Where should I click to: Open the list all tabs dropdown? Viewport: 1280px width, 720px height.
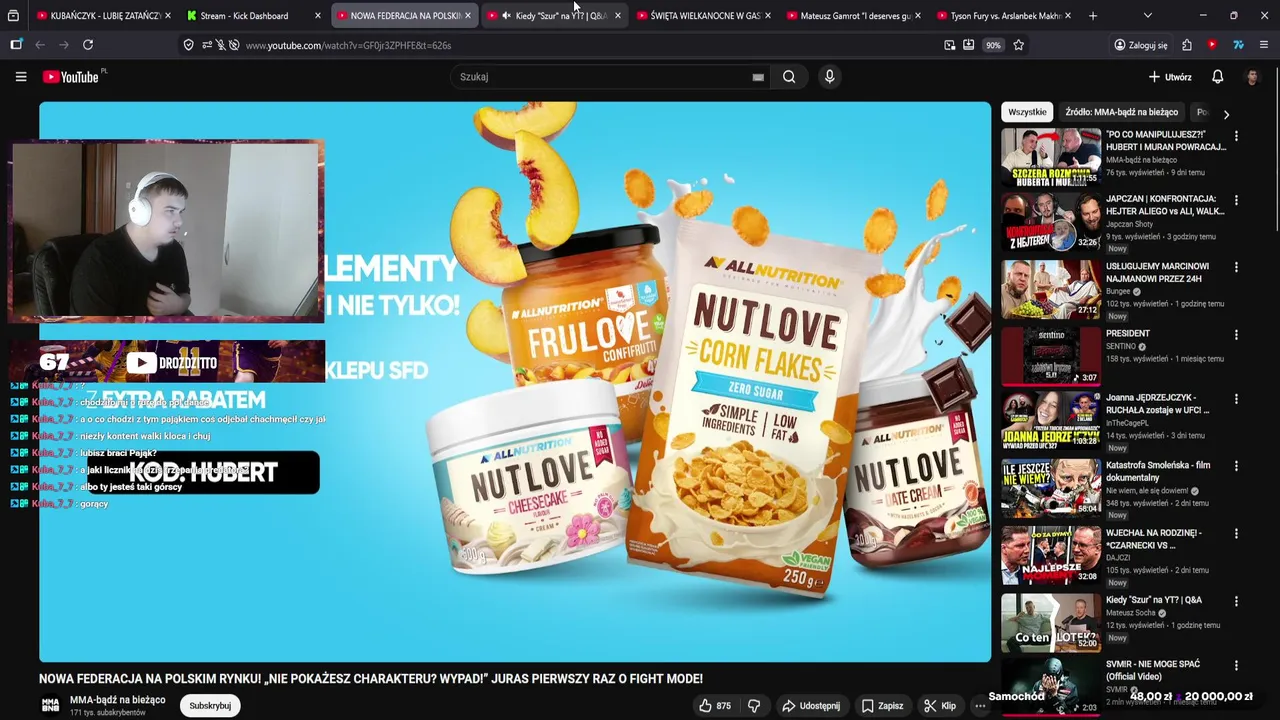[1147, 16]
